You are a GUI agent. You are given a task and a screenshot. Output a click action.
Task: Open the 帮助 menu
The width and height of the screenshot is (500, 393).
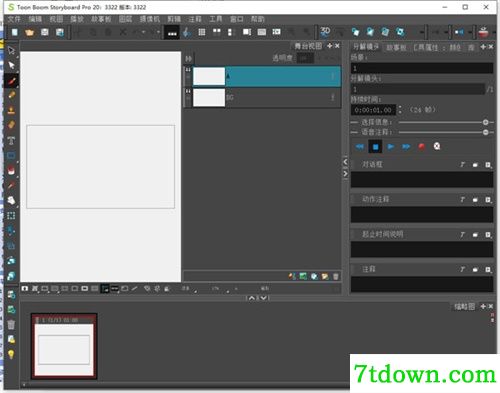257,19
